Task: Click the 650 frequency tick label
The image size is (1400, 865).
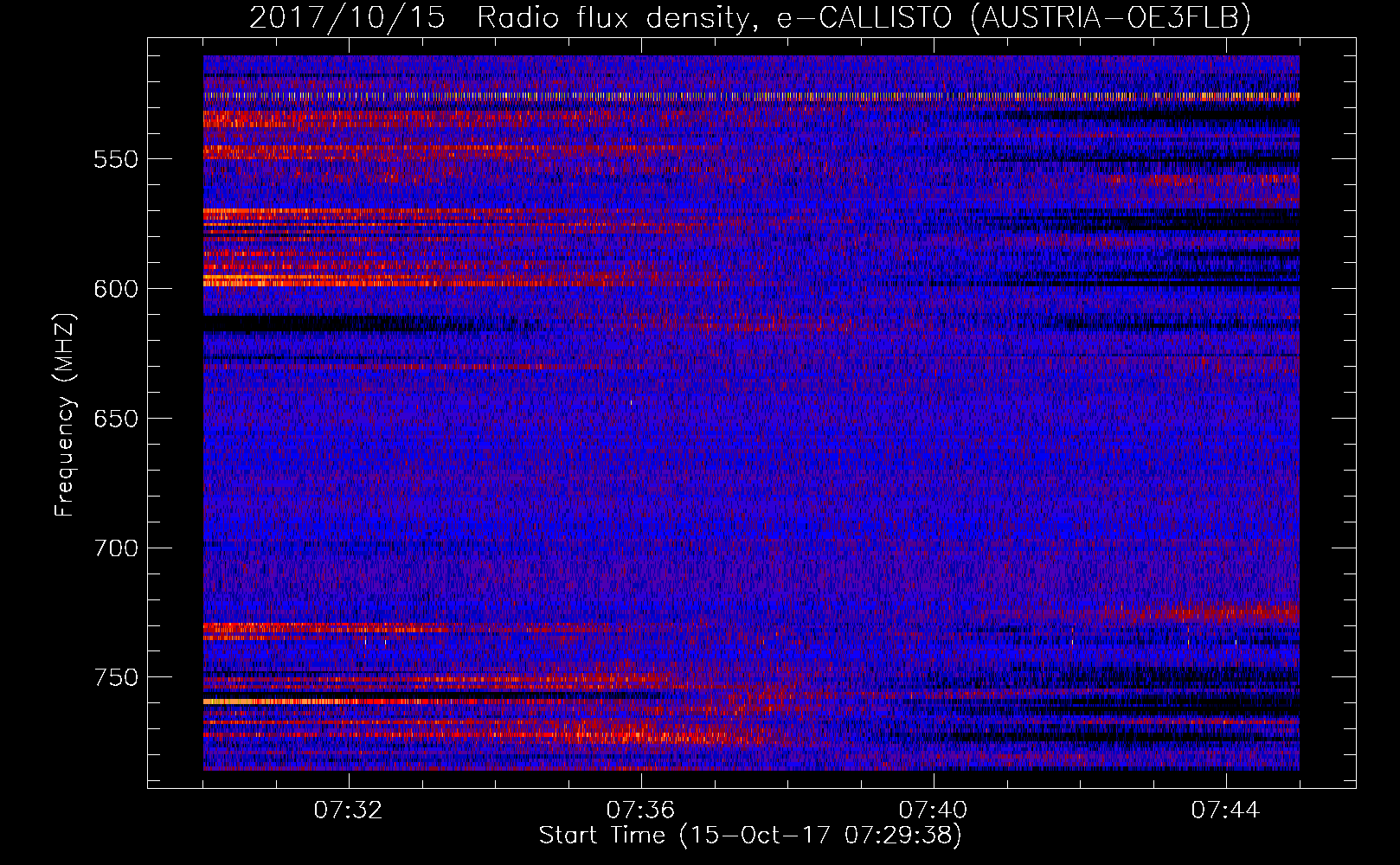Action: pos(116,419)
